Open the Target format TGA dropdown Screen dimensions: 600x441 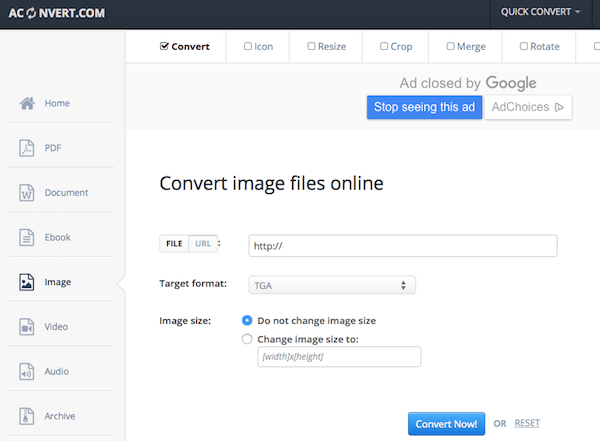pos(332,285)
